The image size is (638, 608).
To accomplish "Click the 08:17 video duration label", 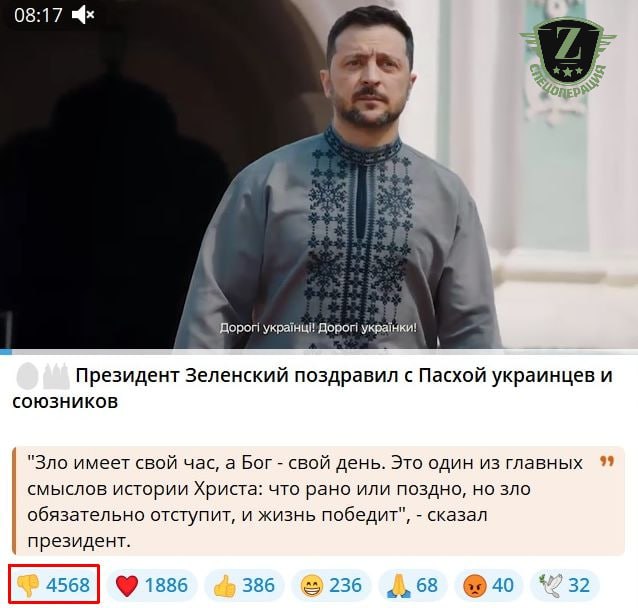I will point(38,15).
